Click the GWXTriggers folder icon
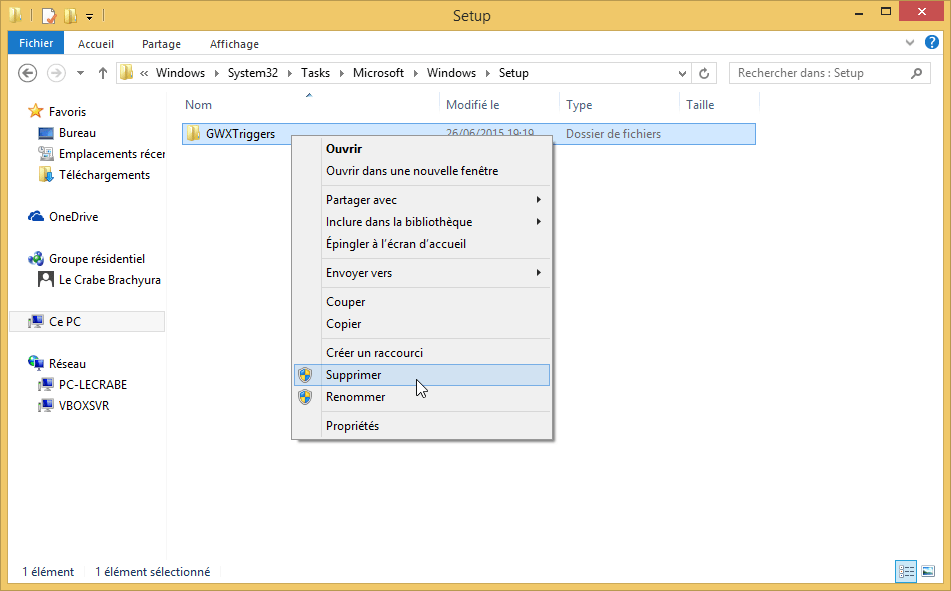Screen dimensions: 951x591 [x=193, y=133]
